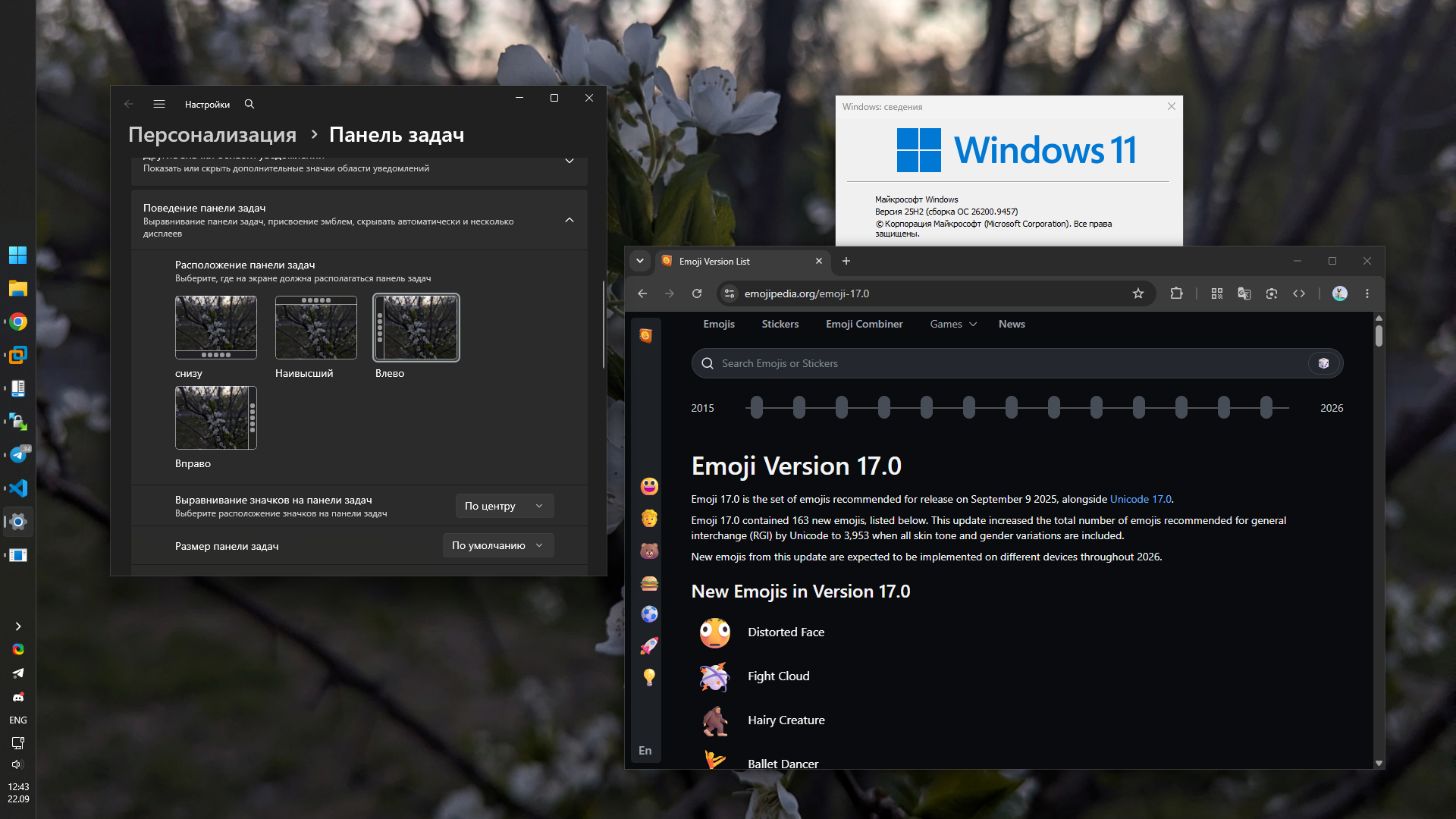
Task: Select the Вправо taskbar position thumbnail
Action: [216, 418]
